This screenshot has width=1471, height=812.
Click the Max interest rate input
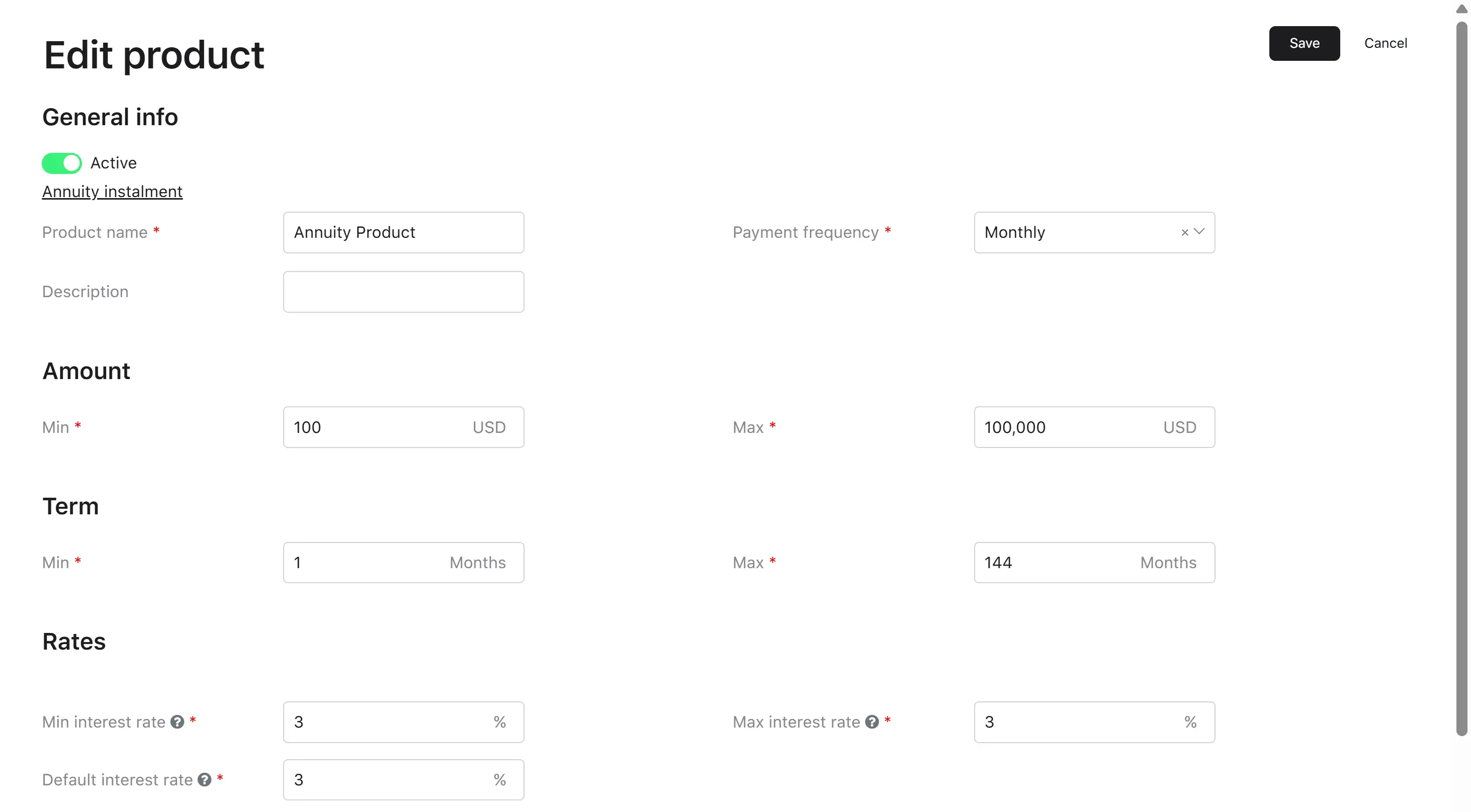point(1094,723)
